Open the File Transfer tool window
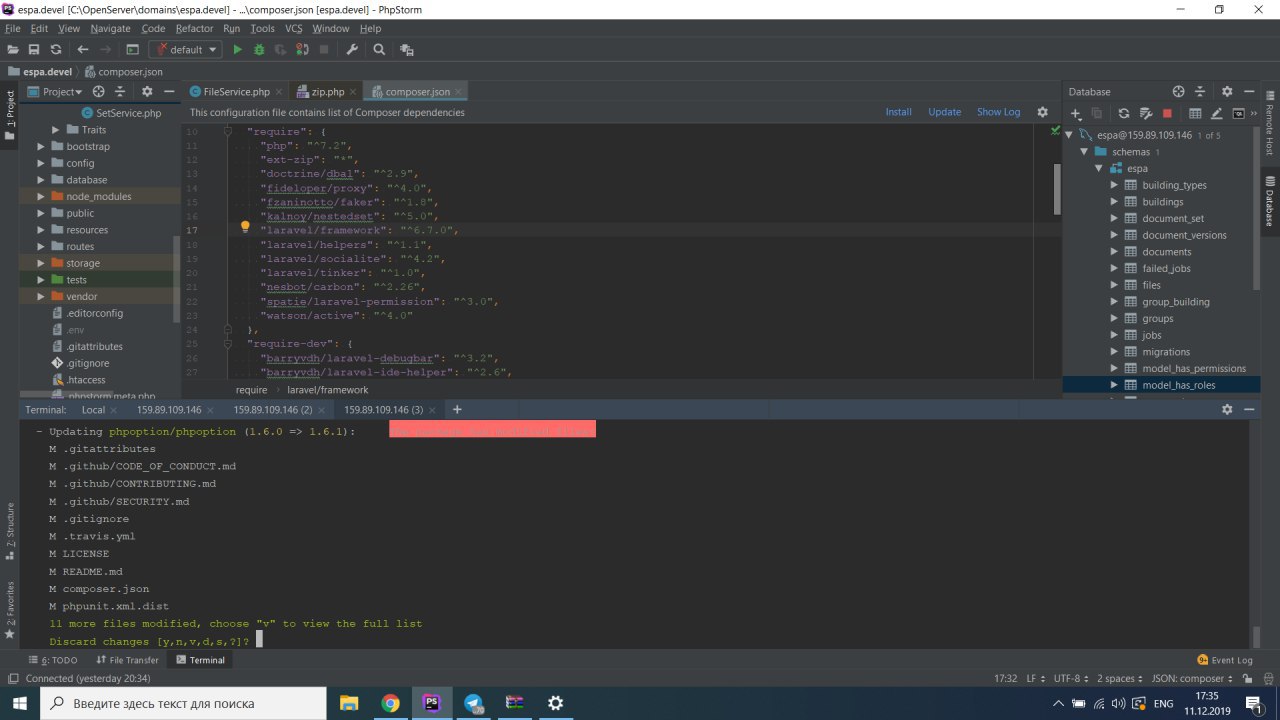 pos(127,660)
